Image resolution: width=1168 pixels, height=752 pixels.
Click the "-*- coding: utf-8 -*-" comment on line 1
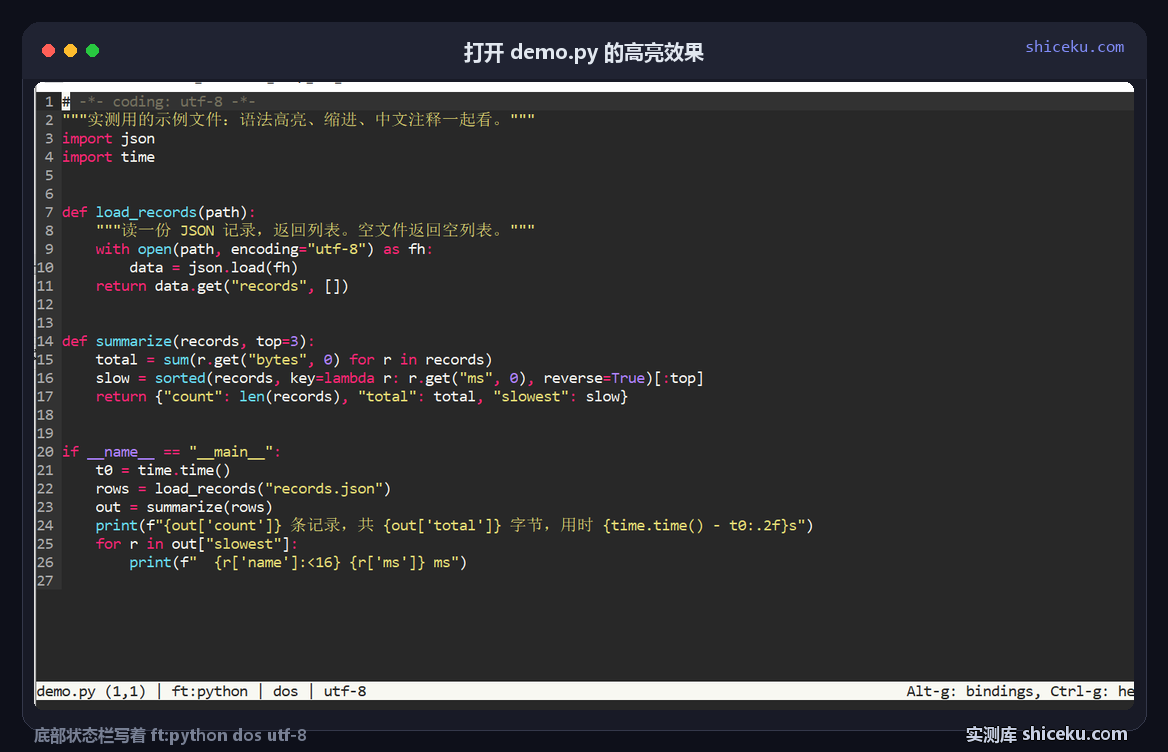[x=168, y=101]
